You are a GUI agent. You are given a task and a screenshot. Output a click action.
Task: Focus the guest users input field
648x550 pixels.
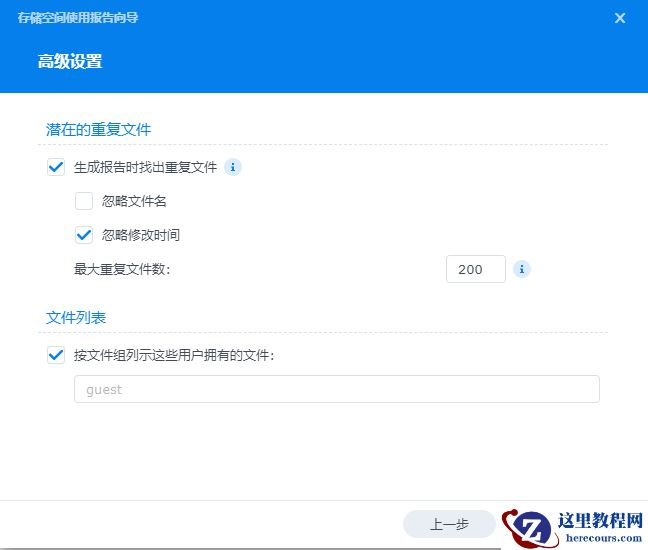coord(337,389)
